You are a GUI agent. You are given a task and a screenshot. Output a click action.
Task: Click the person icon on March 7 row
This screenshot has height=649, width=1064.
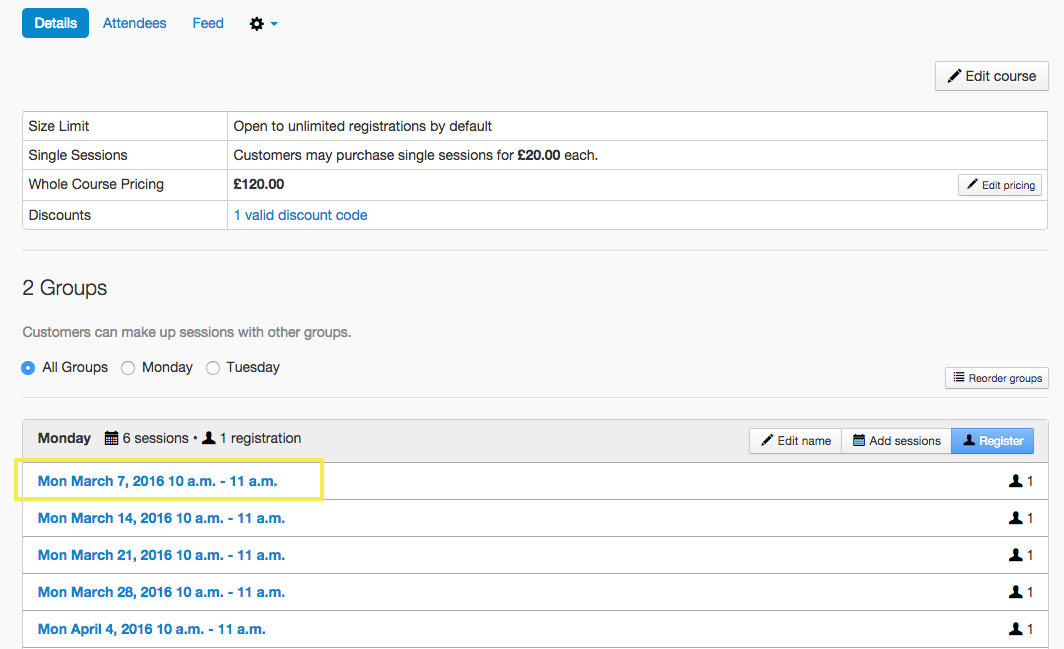(1016, 481)
